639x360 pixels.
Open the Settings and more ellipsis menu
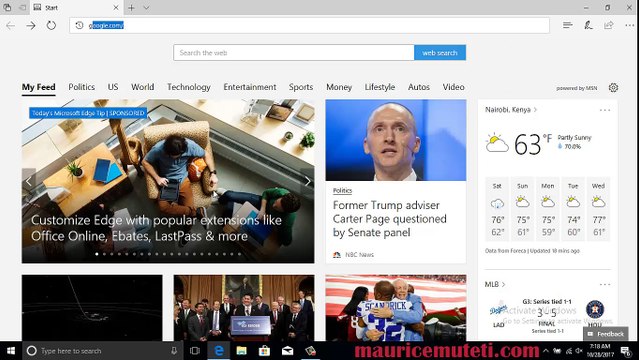pyautogui.click(x=630, y=25)
